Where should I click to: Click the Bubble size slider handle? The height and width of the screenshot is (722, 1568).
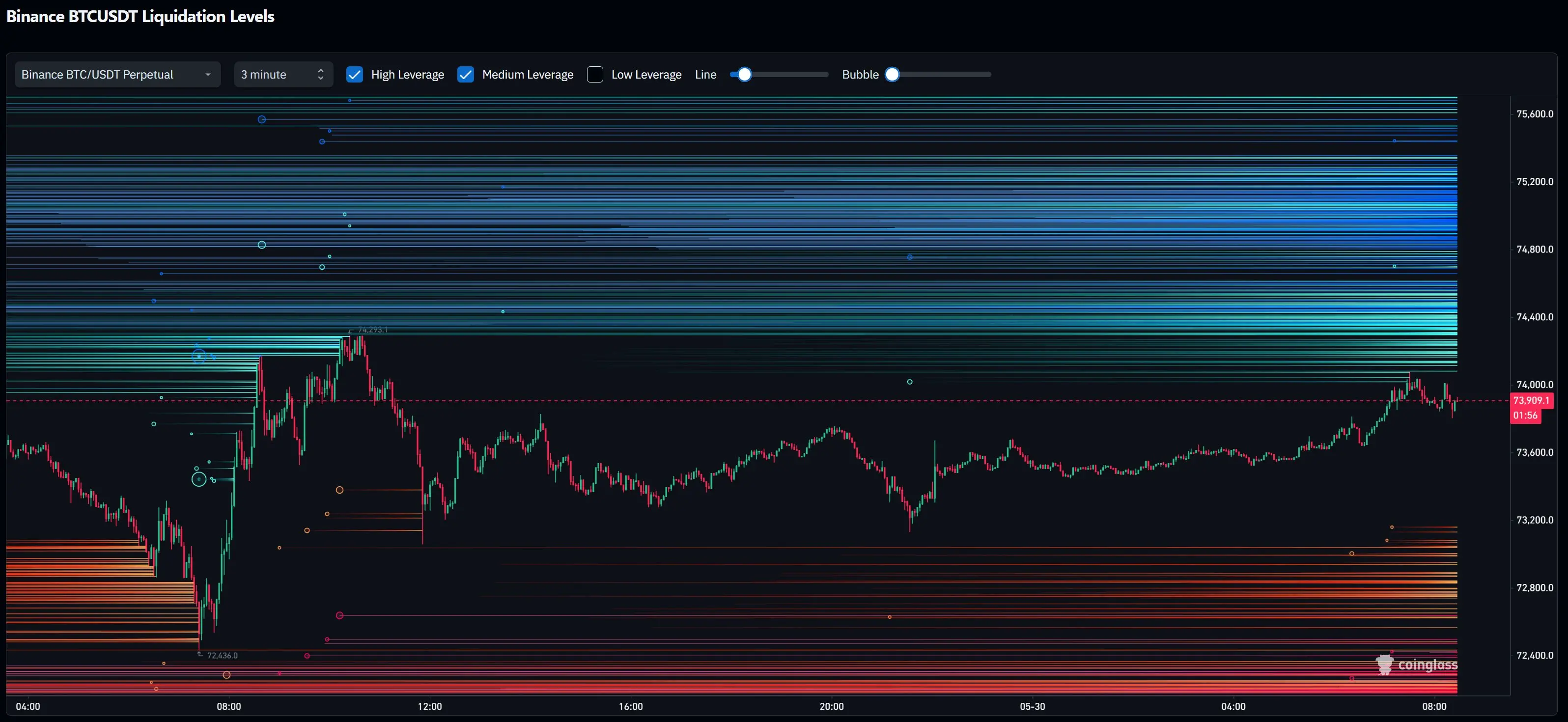(x=893, y=74)
